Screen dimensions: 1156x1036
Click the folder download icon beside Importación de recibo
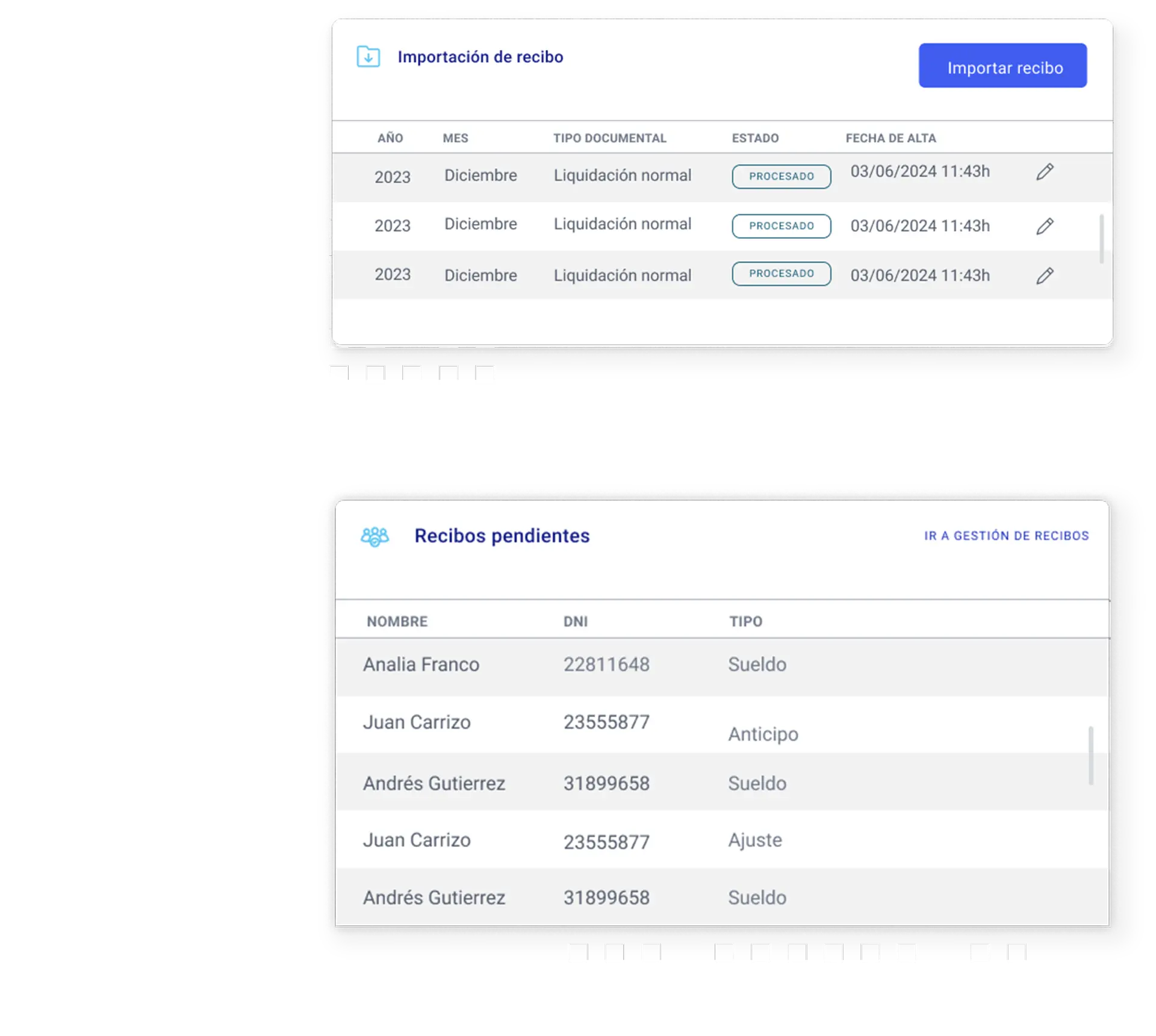click(368, 57)
